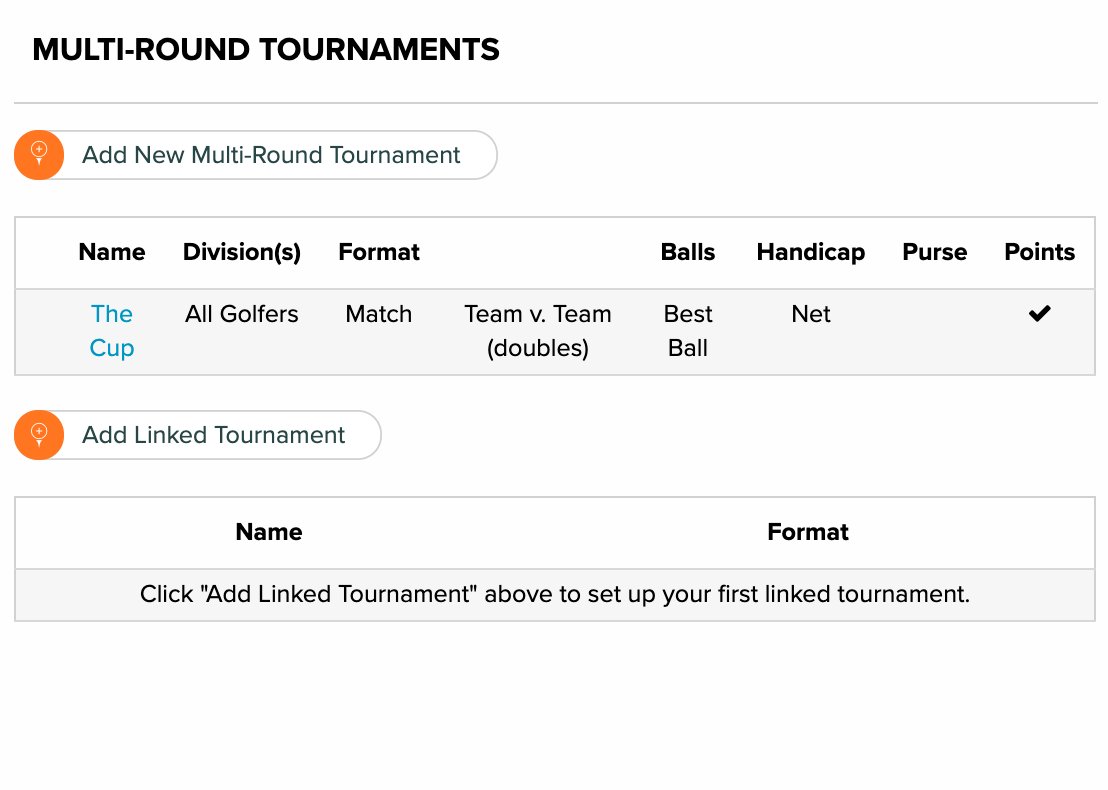
Task: Click the Handicap column header
Action: (x=811, y=252)
